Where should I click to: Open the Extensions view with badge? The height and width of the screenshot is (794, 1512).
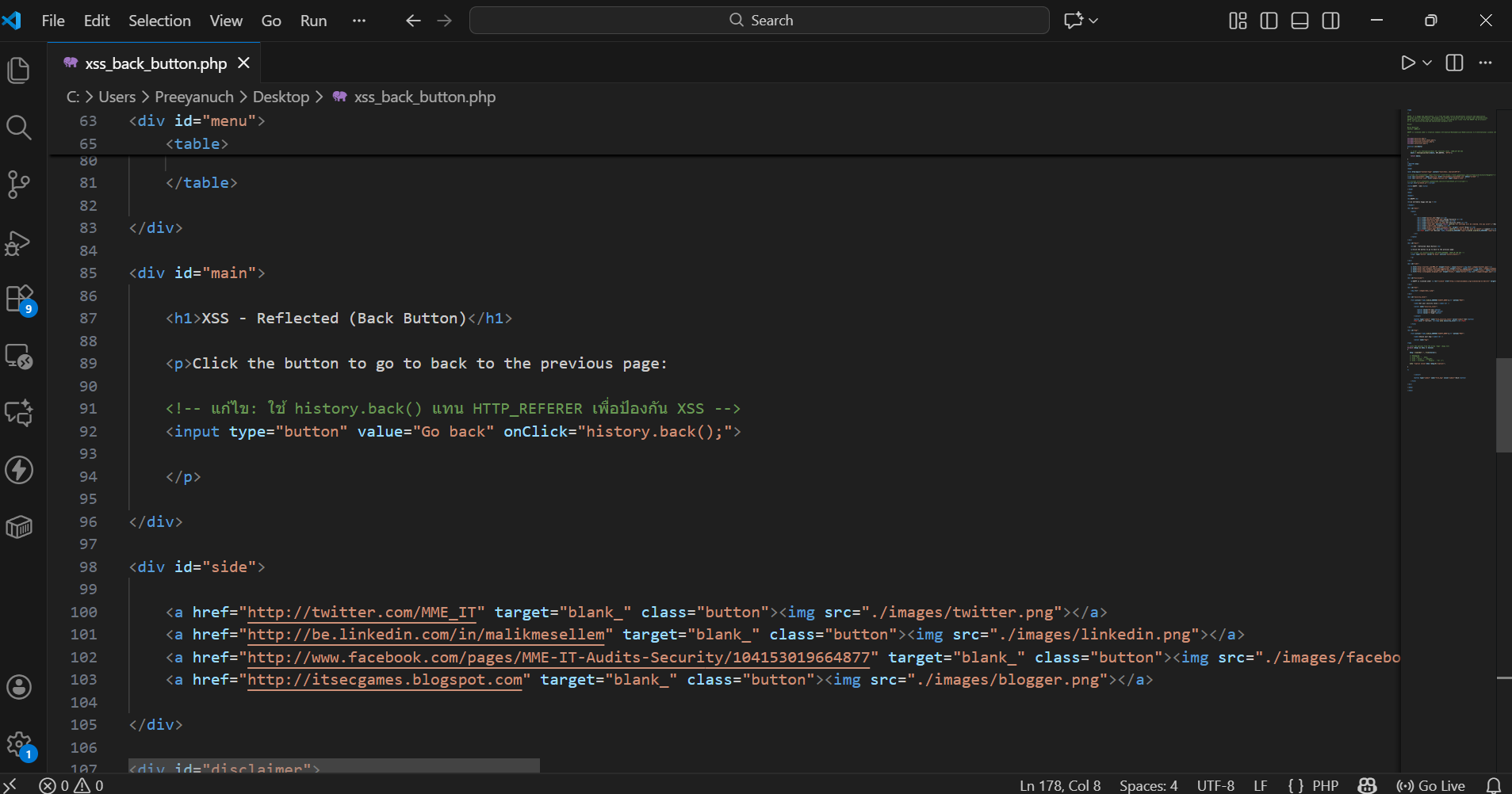click(19, 300)
